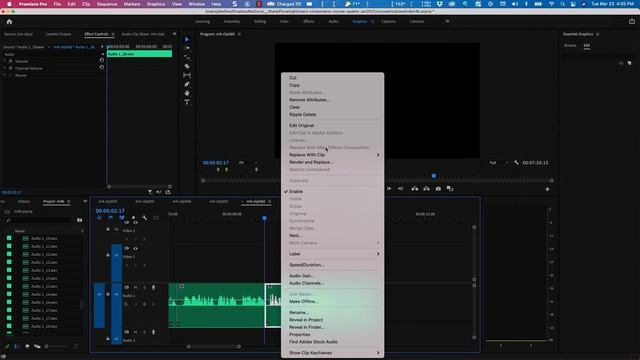Click the Project panel icon size slider
The image size is (640, 360).
[x=56, y=347]
